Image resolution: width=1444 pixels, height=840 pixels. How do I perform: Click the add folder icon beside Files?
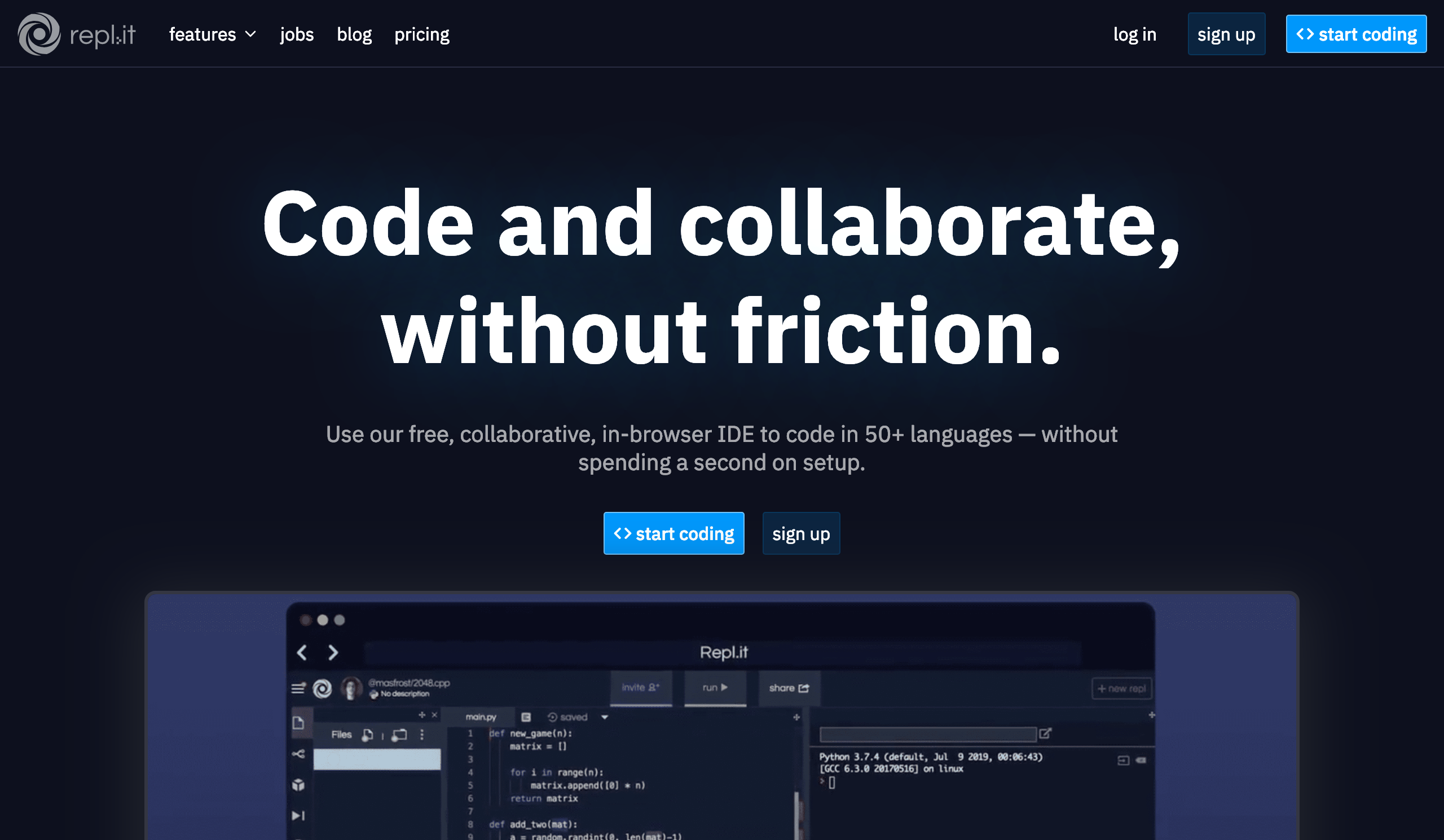399,735
